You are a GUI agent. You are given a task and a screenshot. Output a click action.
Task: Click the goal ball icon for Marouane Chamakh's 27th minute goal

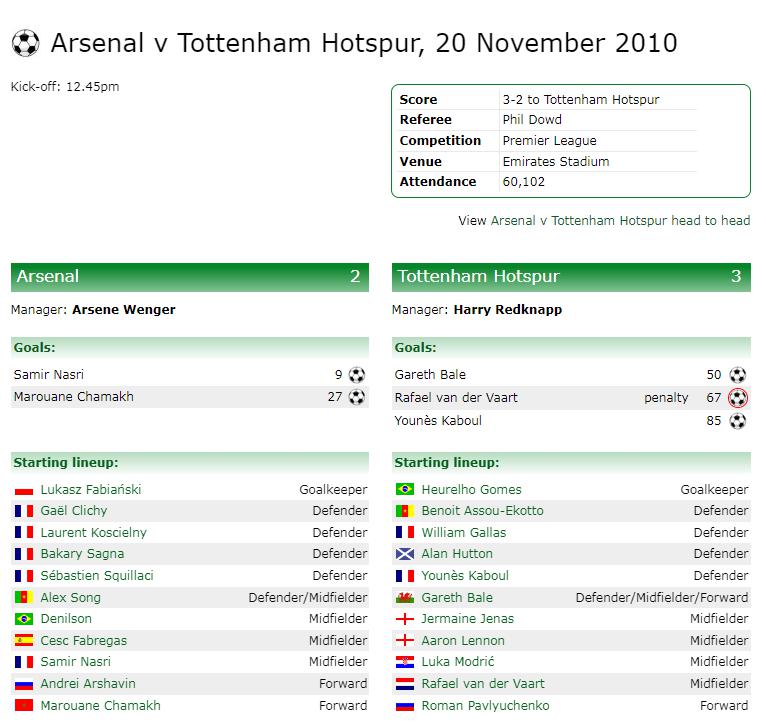(x=357, y=397)
